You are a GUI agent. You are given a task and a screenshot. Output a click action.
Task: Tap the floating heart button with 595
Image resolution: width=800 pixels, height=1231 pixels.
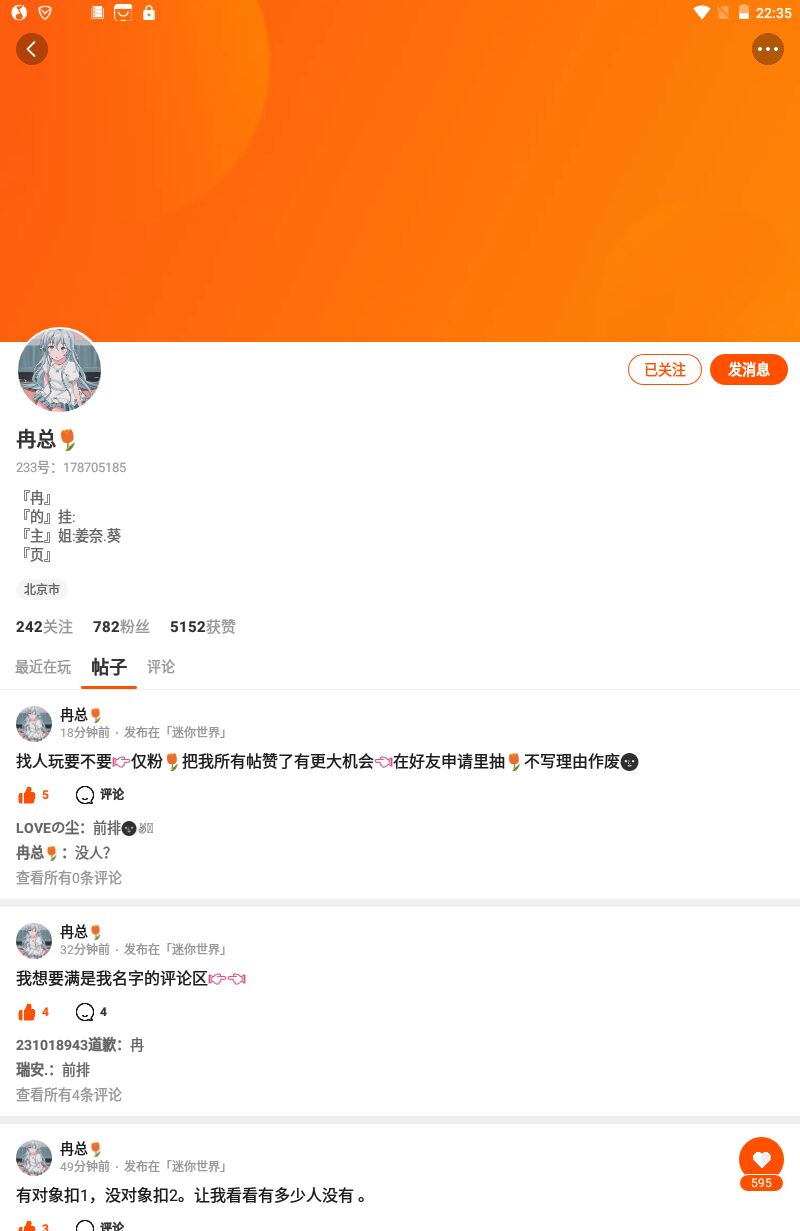(x=761, y=1164)
